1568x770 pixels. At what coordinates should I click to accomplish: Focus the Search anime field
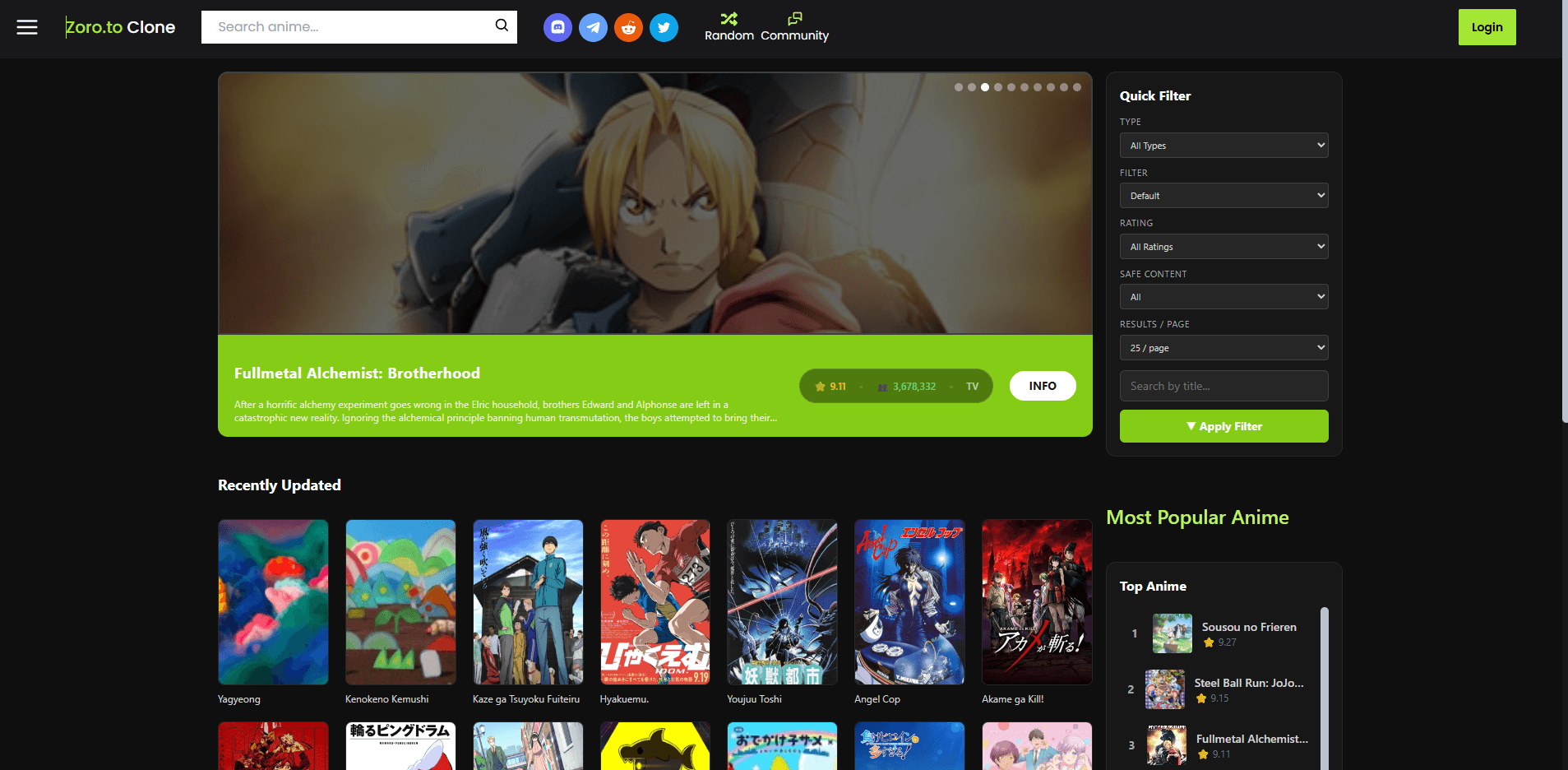(x=349, y=27)
